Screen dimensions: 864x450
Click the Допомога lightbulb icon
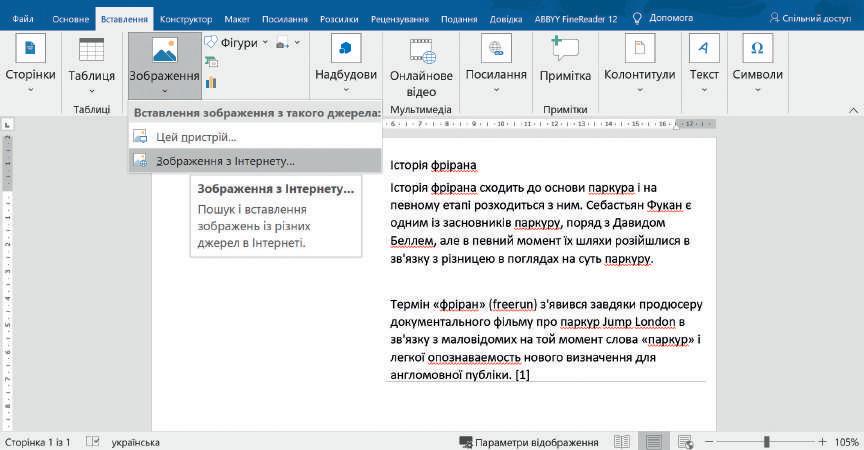[637, 18]
